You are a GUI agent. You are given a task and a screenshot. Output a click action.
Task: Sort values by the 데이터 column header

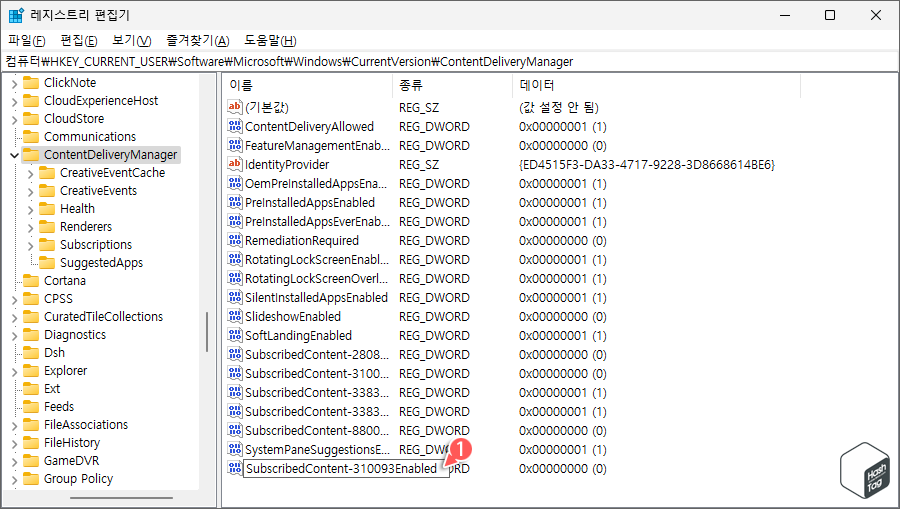pos(656,86)
